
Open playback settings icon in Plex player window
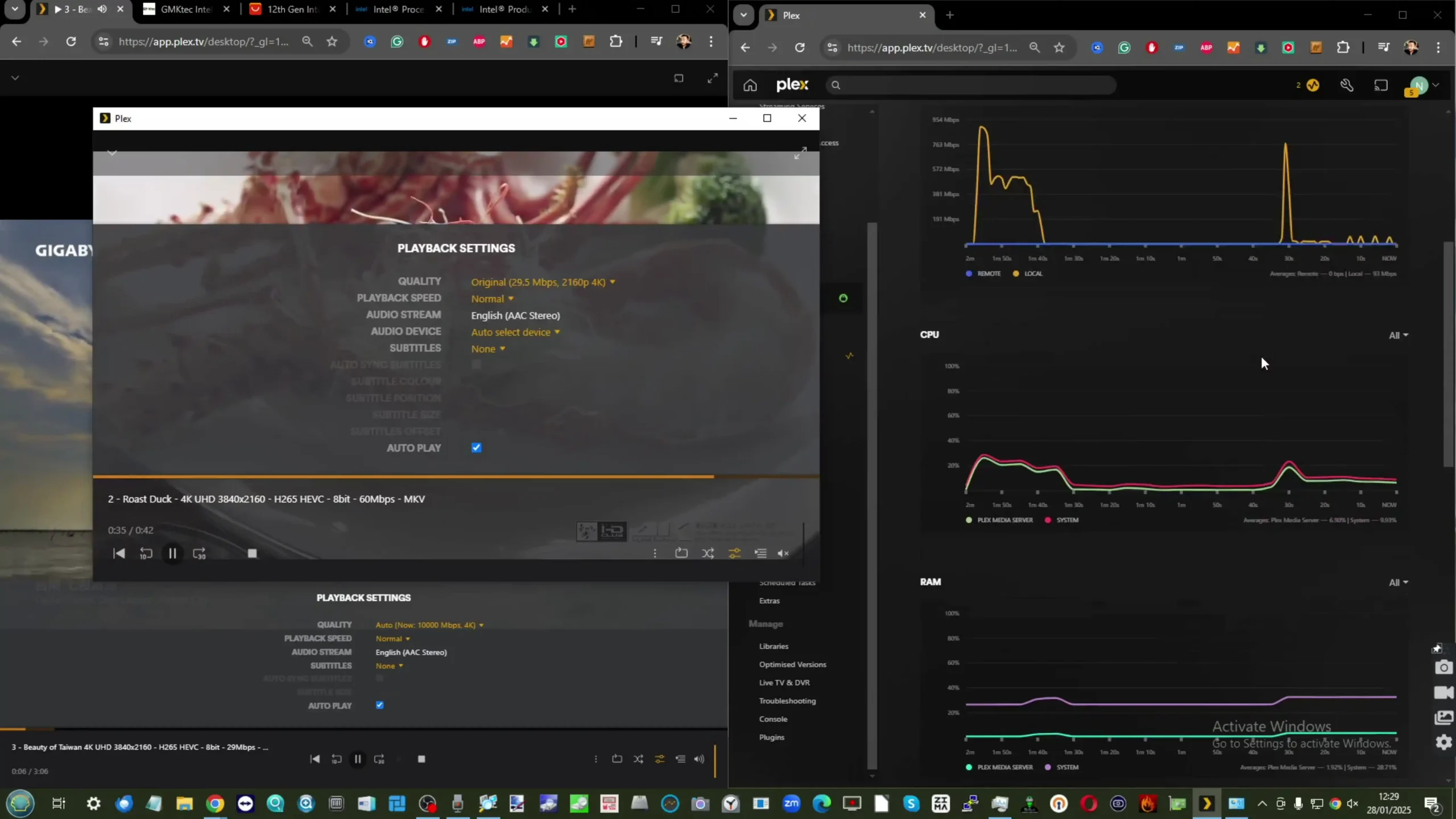(x=735, y=553)
